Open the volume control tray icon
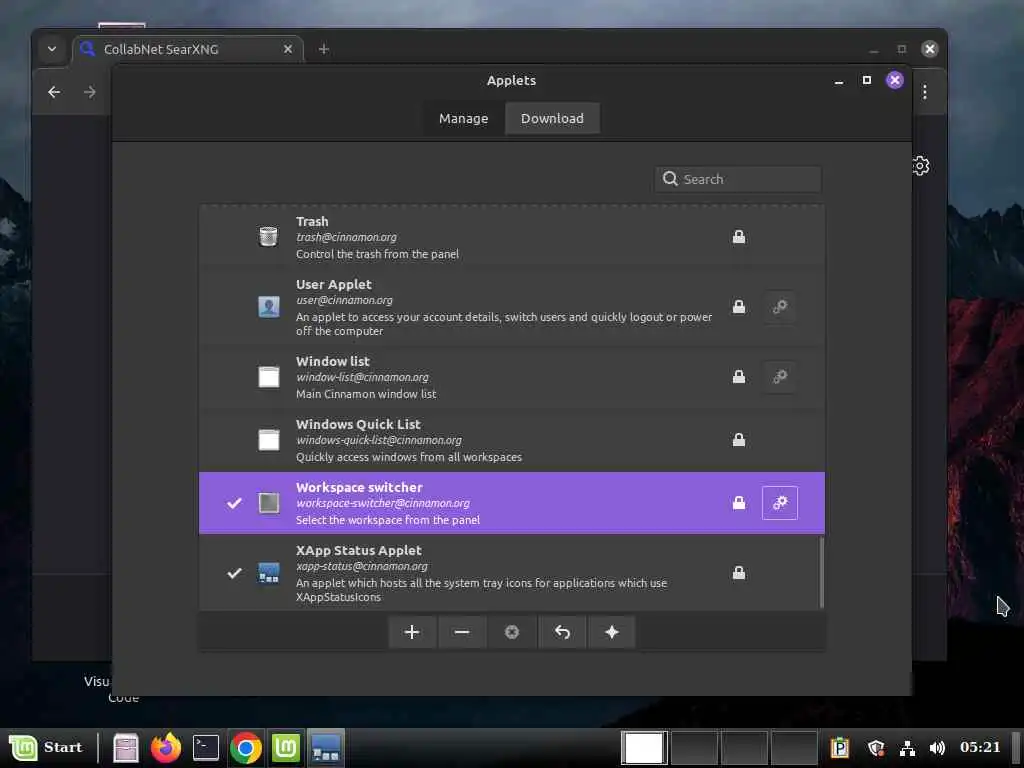 pos(937,748)
